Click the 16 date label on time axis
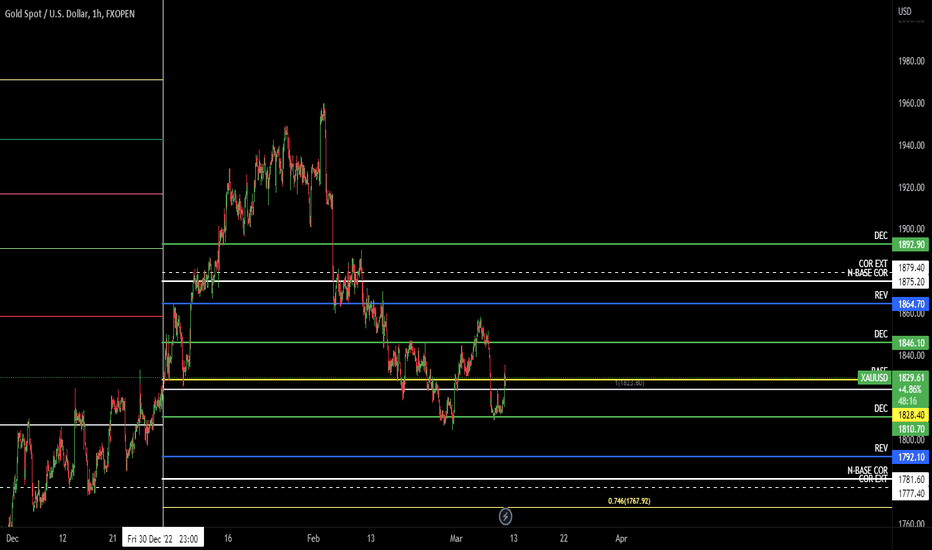Viewport: 932px width, 550px height. tap(228, 539)
